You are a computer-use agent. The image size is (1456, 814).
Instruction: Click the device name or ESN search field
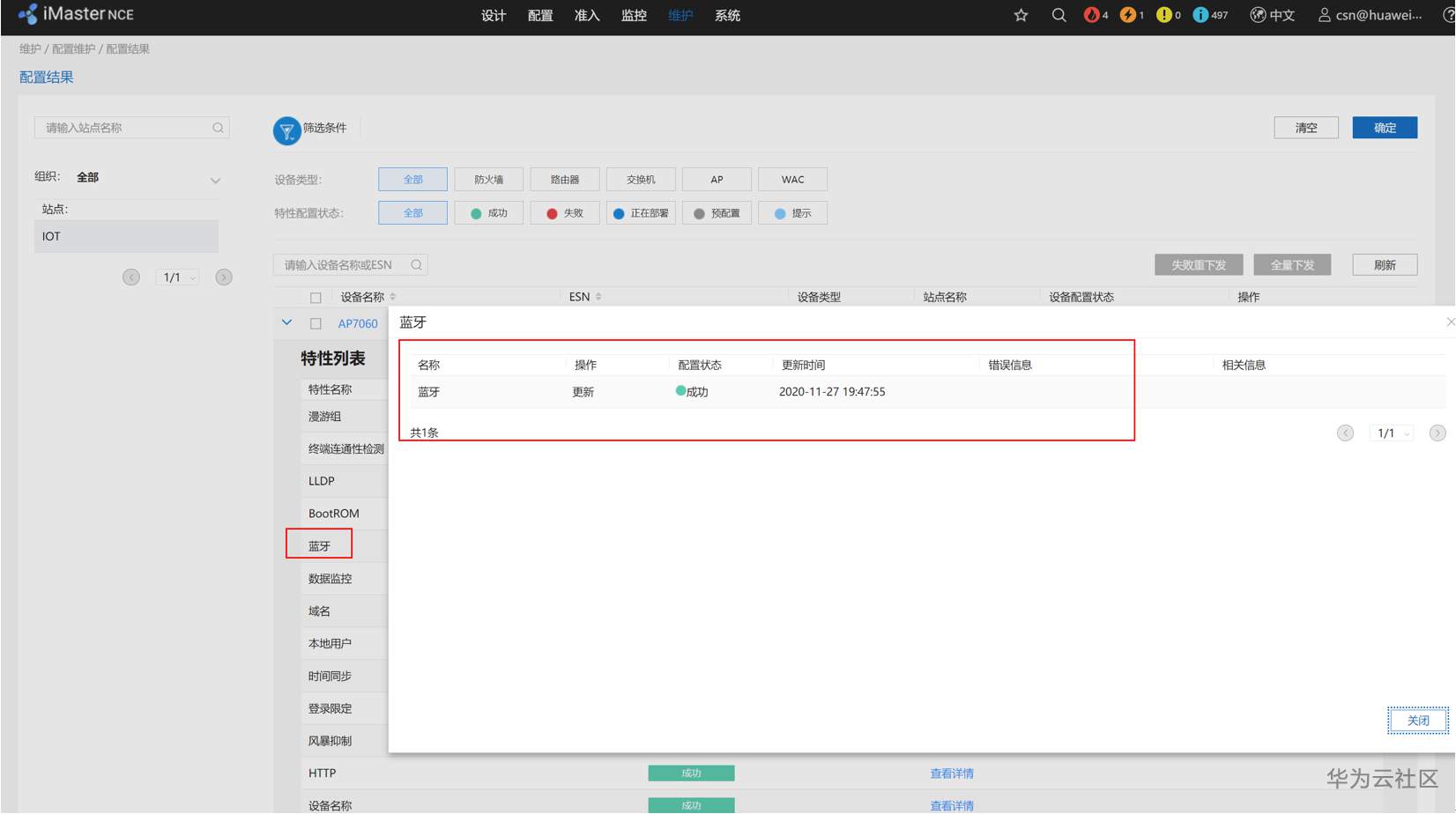click(350, 265)
